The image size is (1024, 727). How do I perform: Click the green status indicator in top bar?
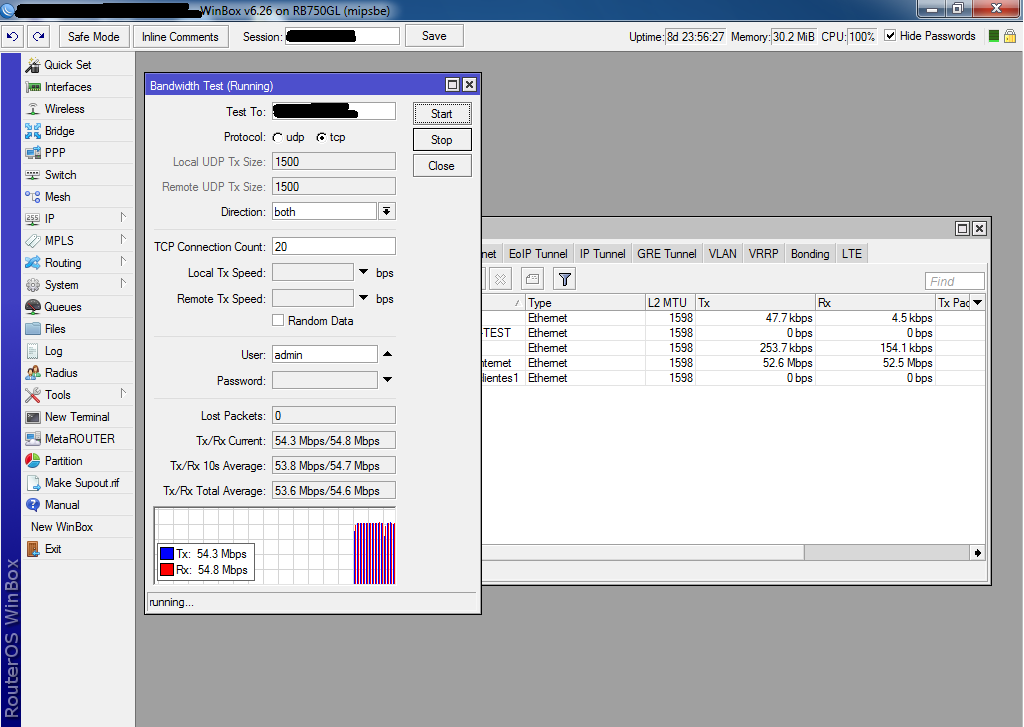[x=993, y=37]
